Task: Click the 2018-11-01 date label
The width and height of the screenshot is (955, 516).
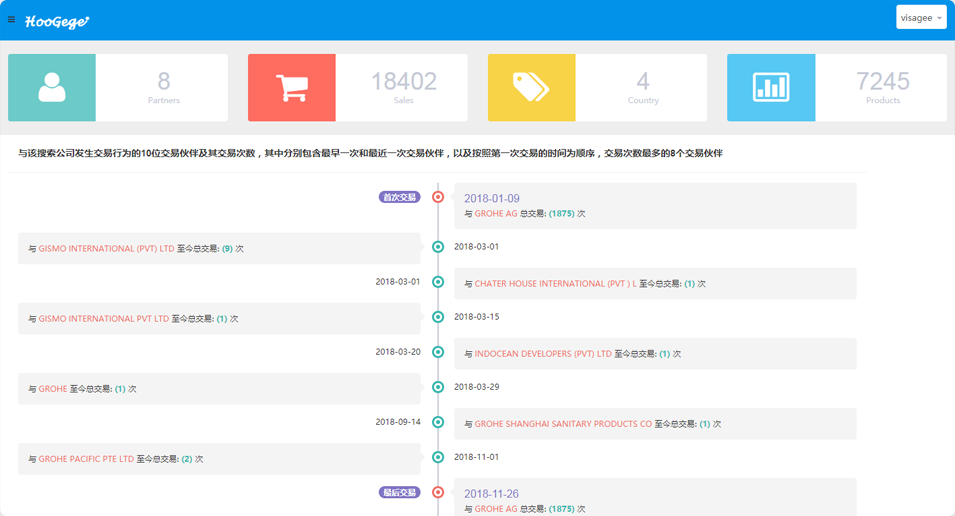Action: pos(477,457)
